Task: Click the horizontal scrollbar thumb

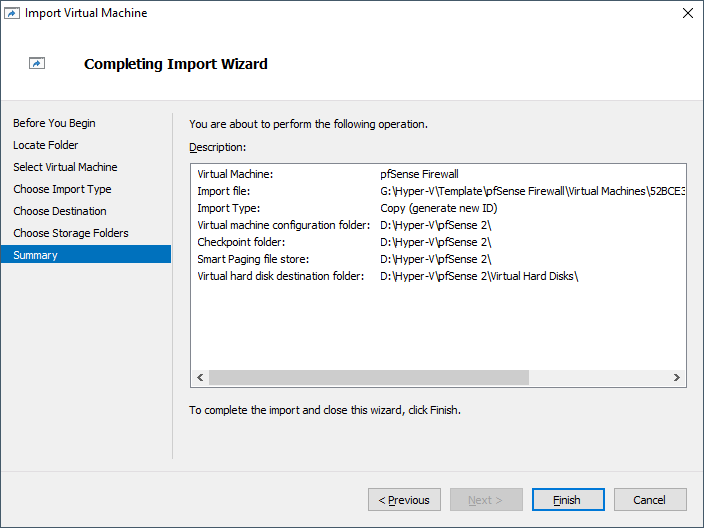Action: point(368,378)
